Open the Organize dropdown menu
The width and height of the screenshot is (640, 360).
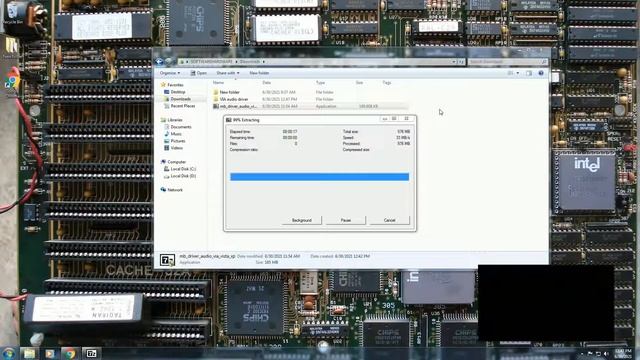pos(170,73)
